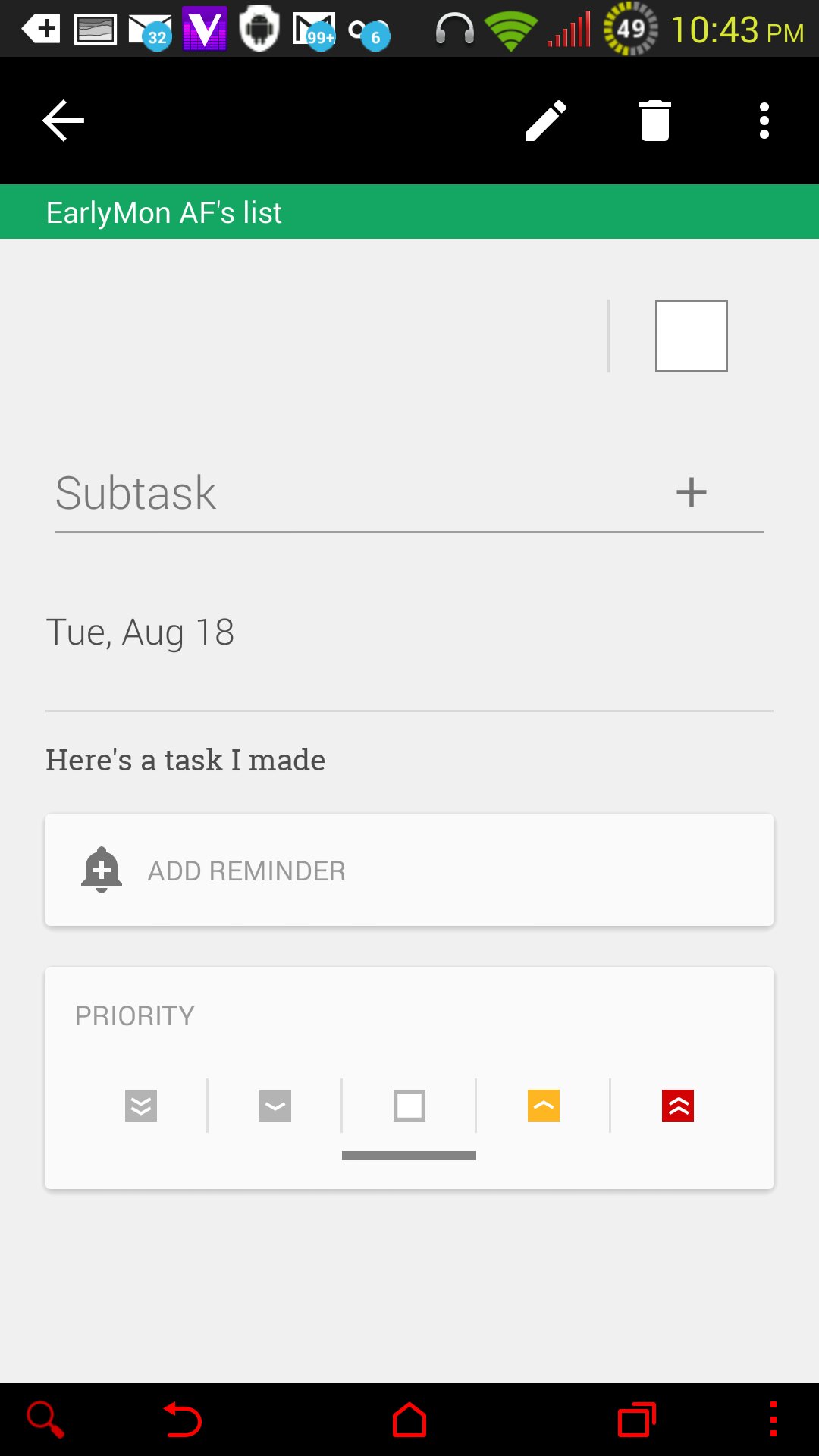This screenshot has height=1456, width=819.
Task: Select lowest priority double-down arrow
Action: click(141, 1106)
